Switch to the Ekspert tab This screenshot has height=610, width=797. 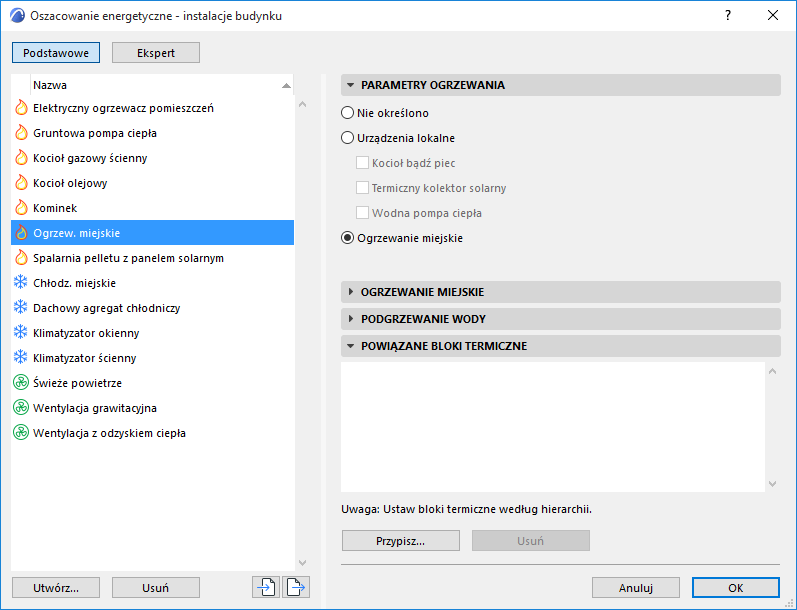coord(155,53)
